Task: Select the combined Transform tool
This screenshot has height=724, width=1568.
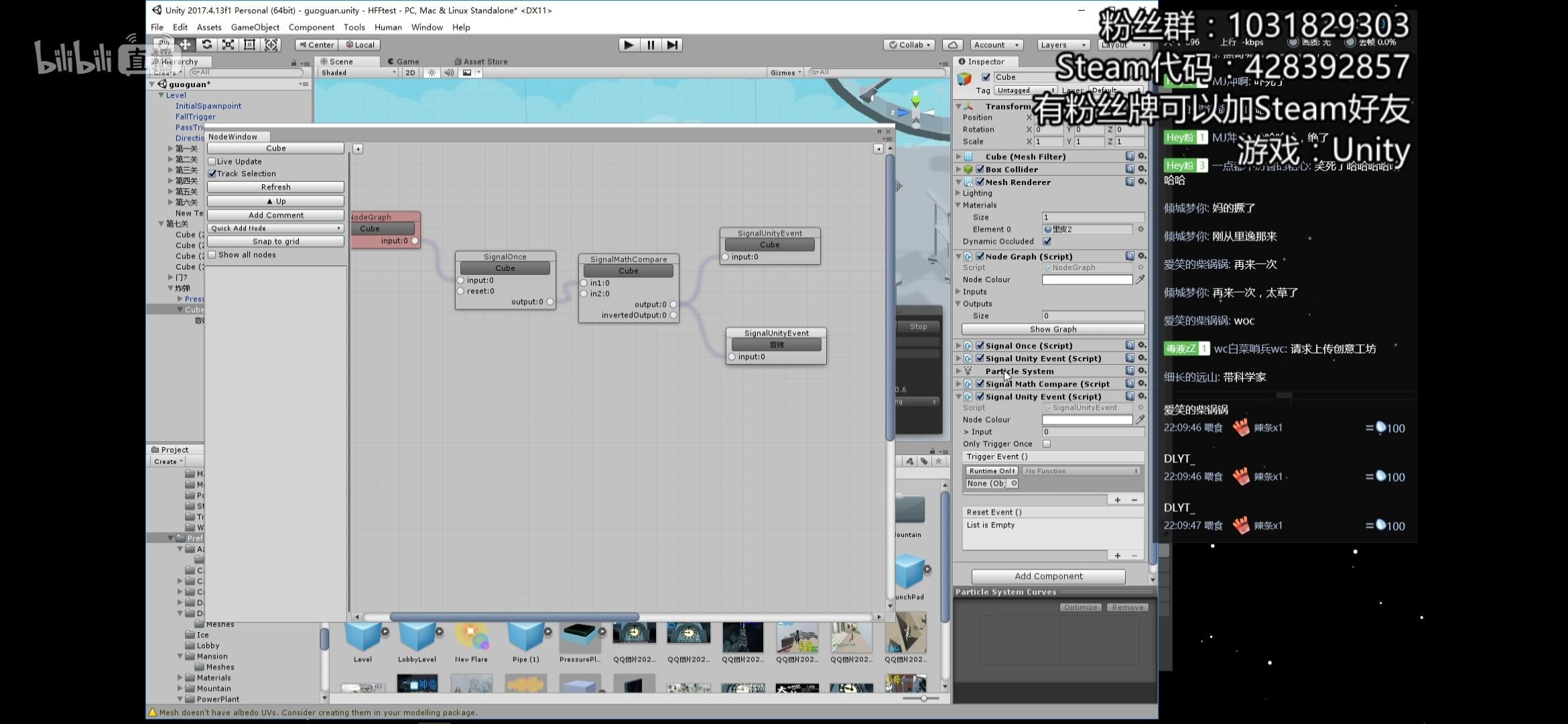Action: point(271,45)
